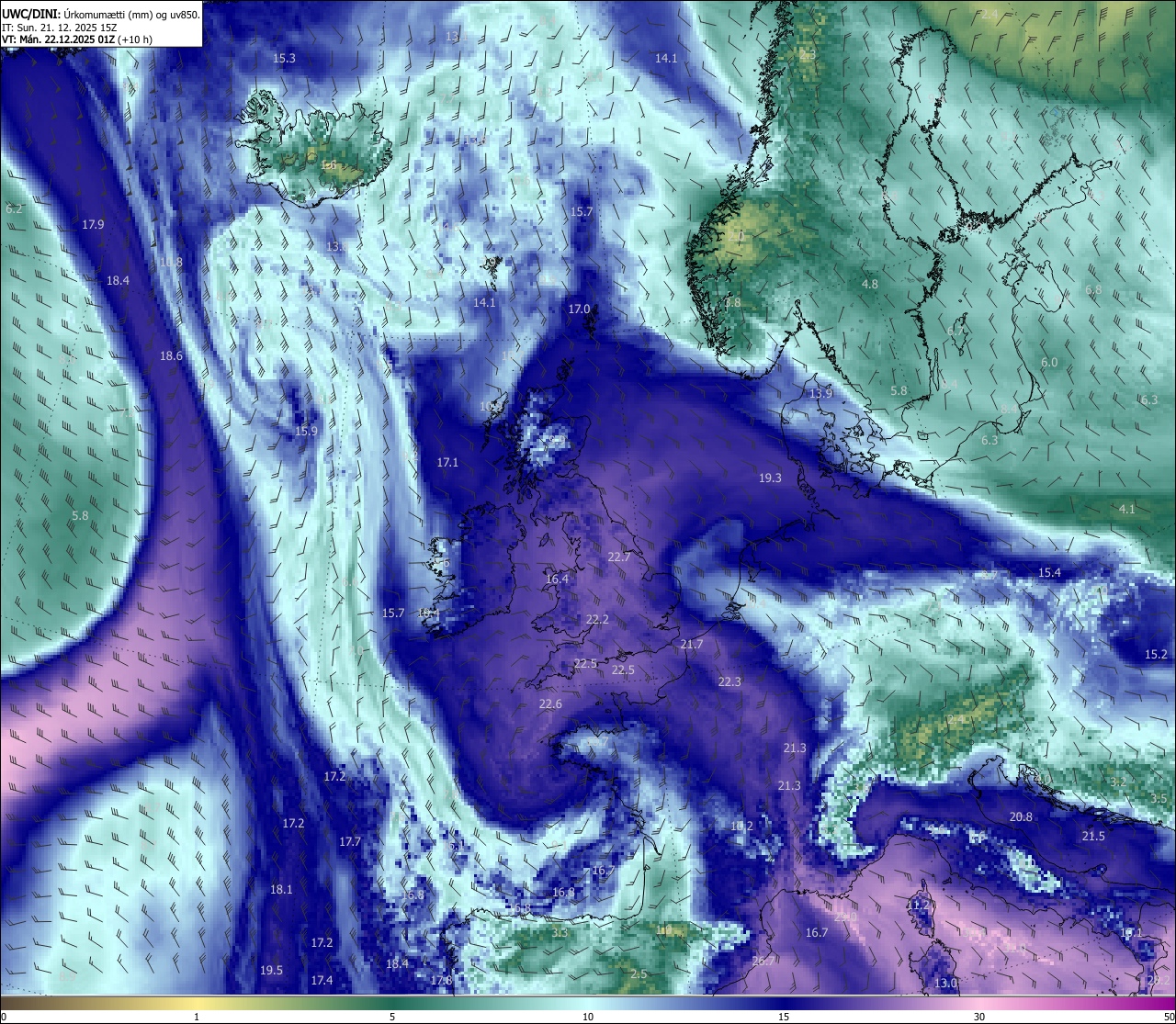
Task: Click the colorbar above the 5 tick
Action: (392, 1003)
